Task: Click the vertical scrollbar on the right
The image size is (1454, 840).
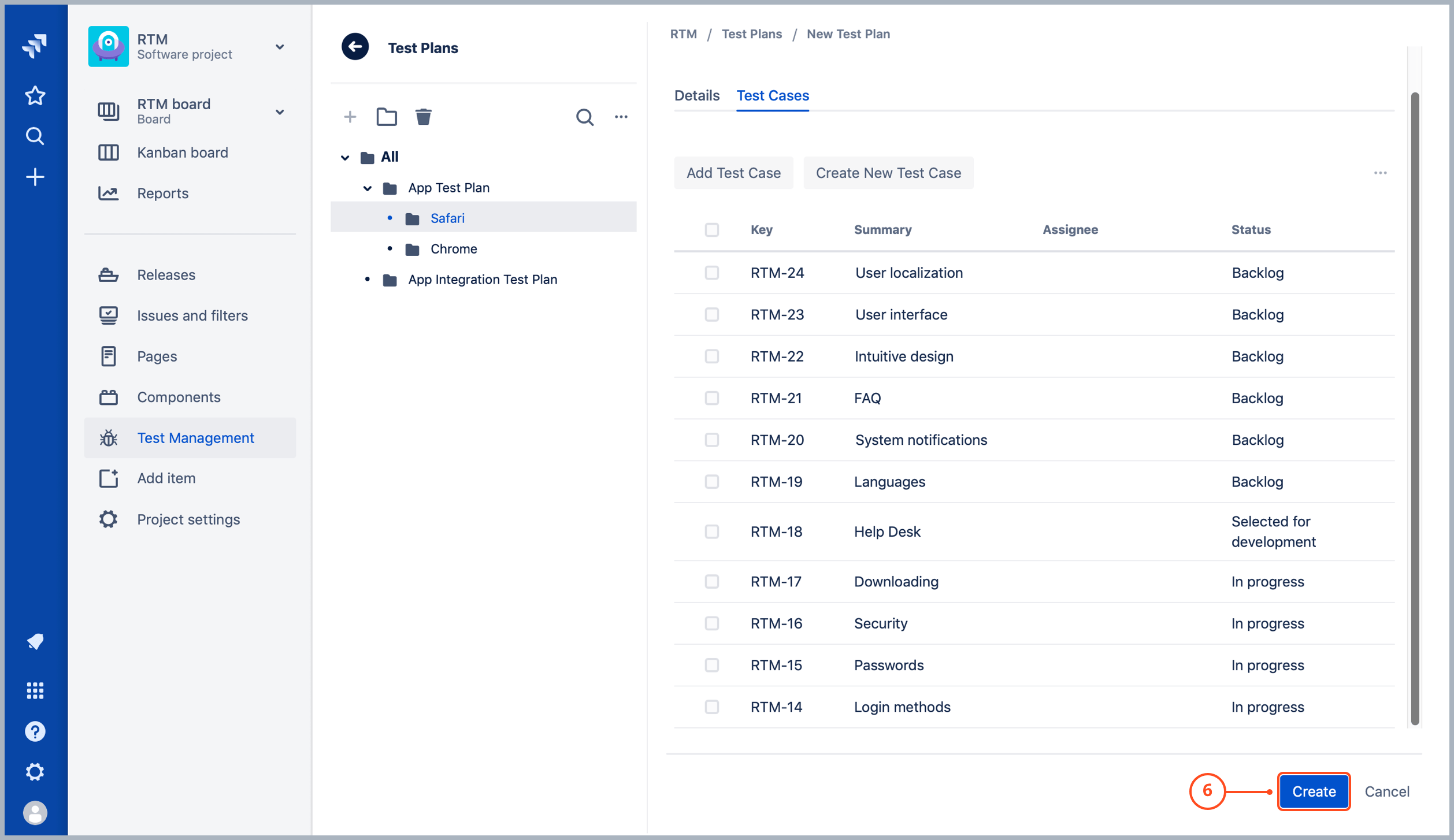Action: [1414, 404]
